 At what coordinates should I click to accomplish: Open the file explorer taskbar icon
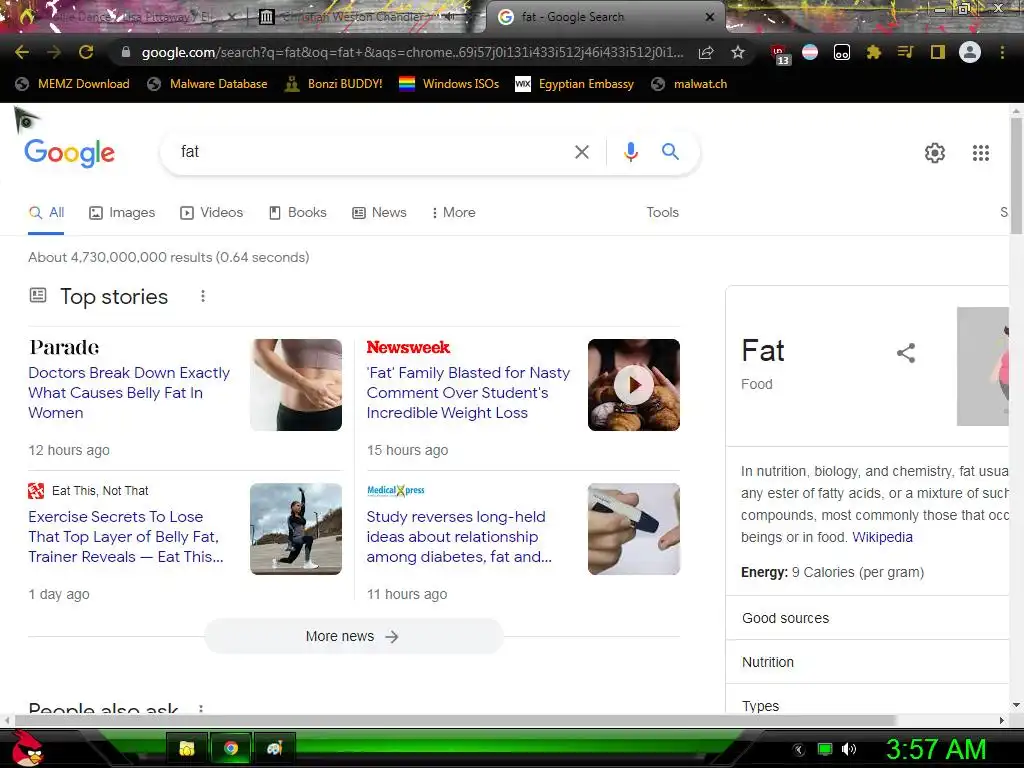click(187, 748)
